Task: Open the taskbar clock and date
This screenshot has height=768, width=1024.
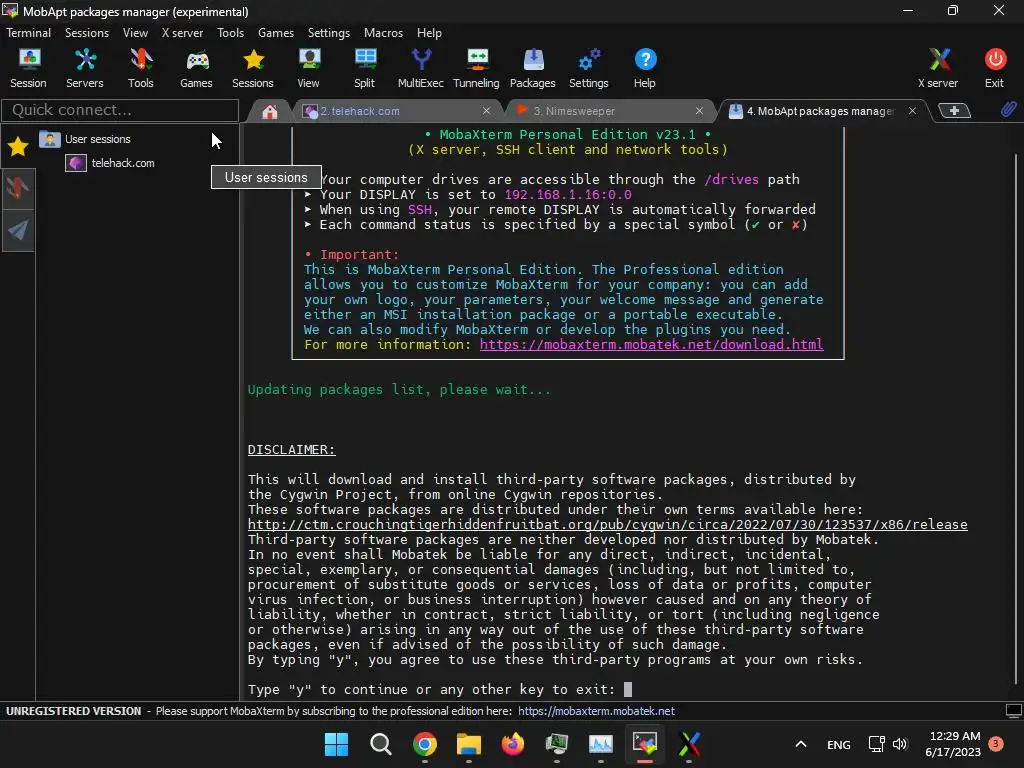Action: click(953, 744)
